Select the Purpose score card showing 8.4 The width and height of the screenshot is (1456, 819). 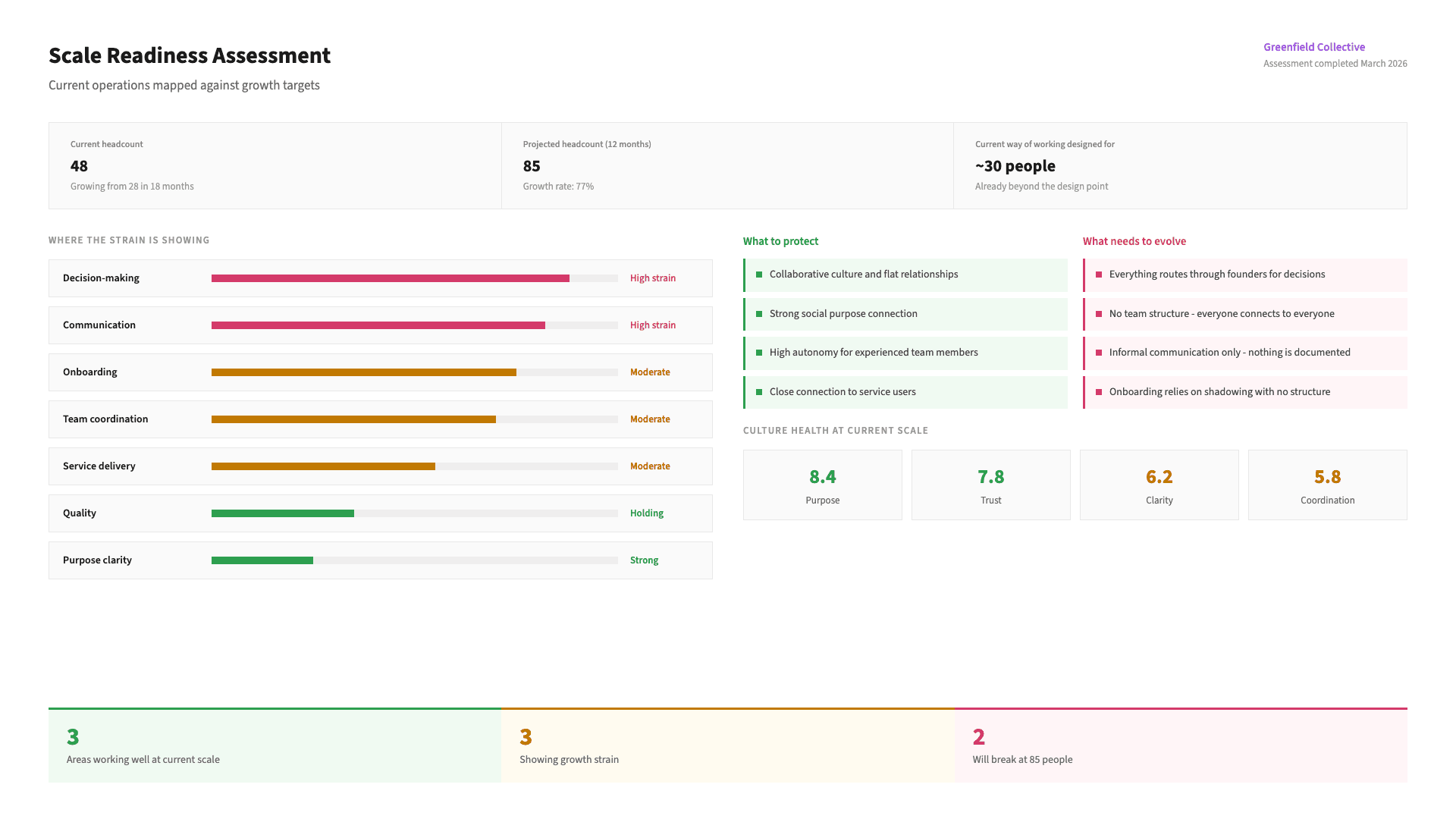(823, 485)
